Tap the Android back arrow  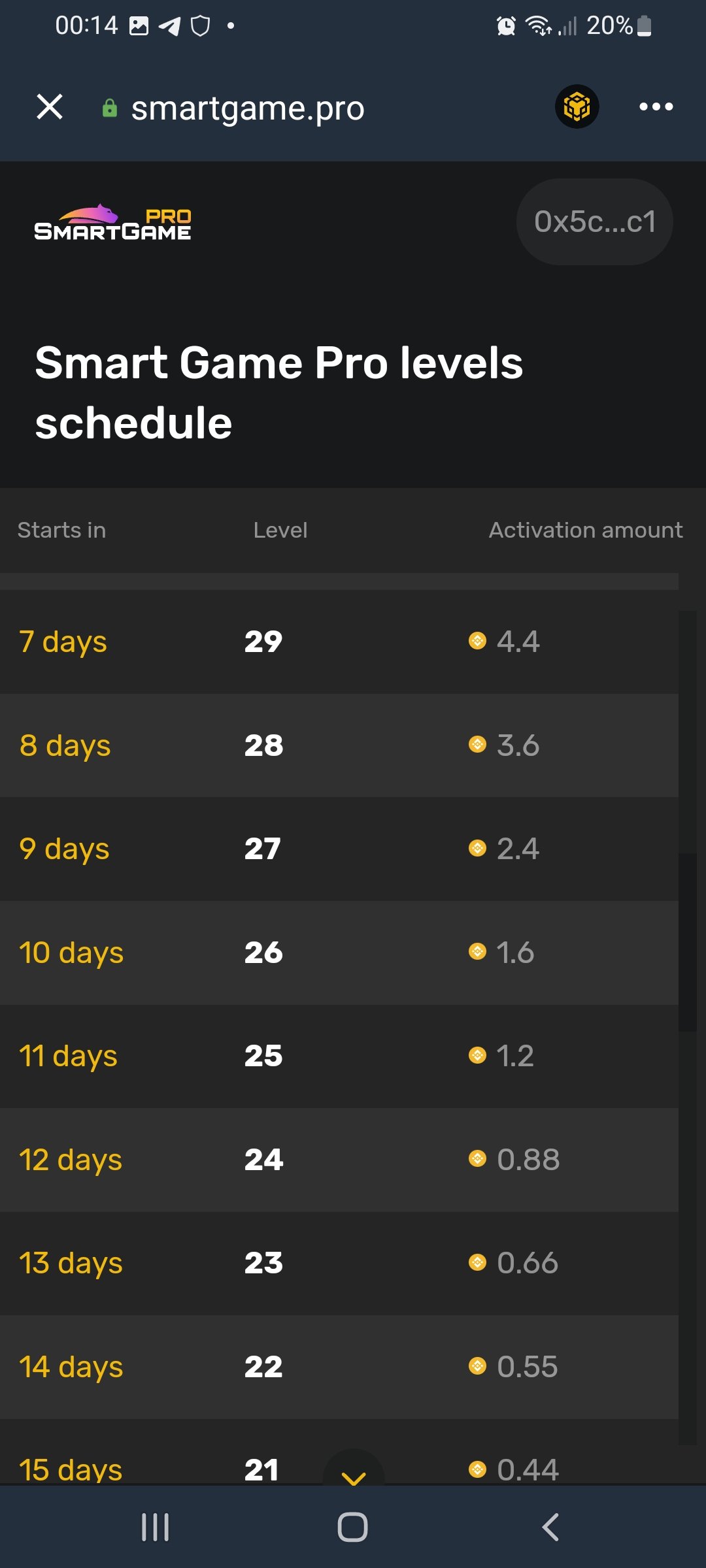click(x=550, y=1527)
